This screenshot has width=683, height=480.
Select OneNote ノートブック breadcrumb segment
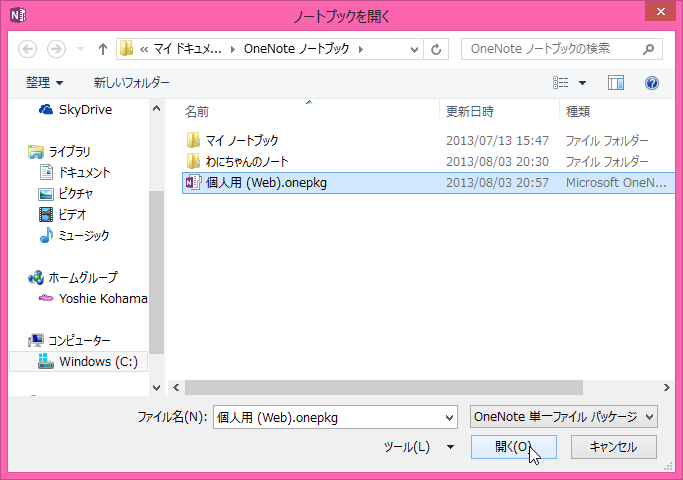click(x=296, y=49)
